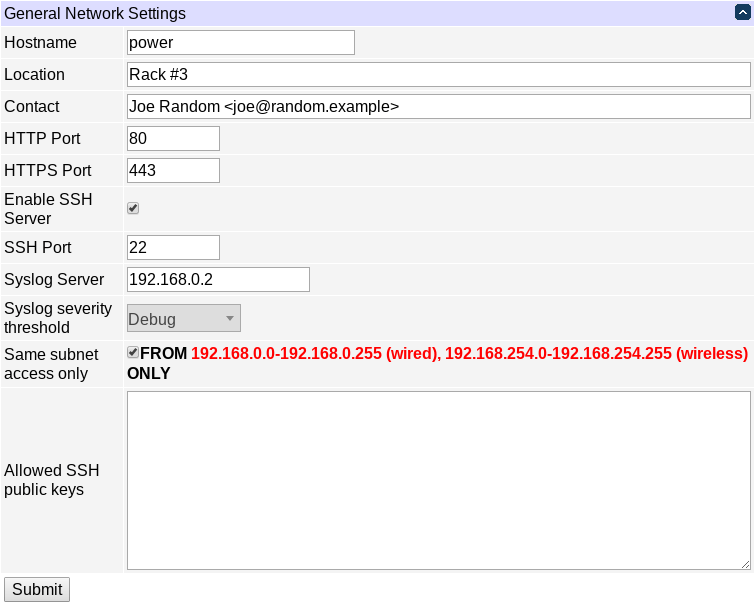Viewport: 755px width, 606px height.
Task: Click the Enable SSH Server label
Action: (x=48, y=208)
